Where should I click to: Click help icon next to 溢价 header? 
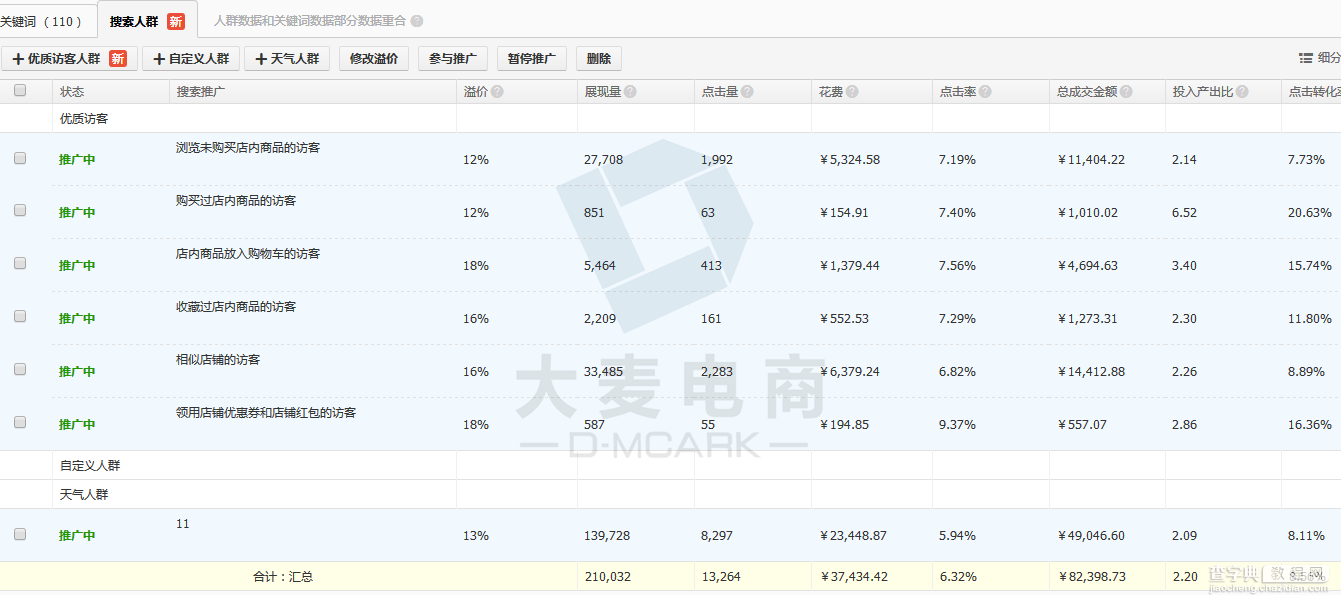pos(497,92)
